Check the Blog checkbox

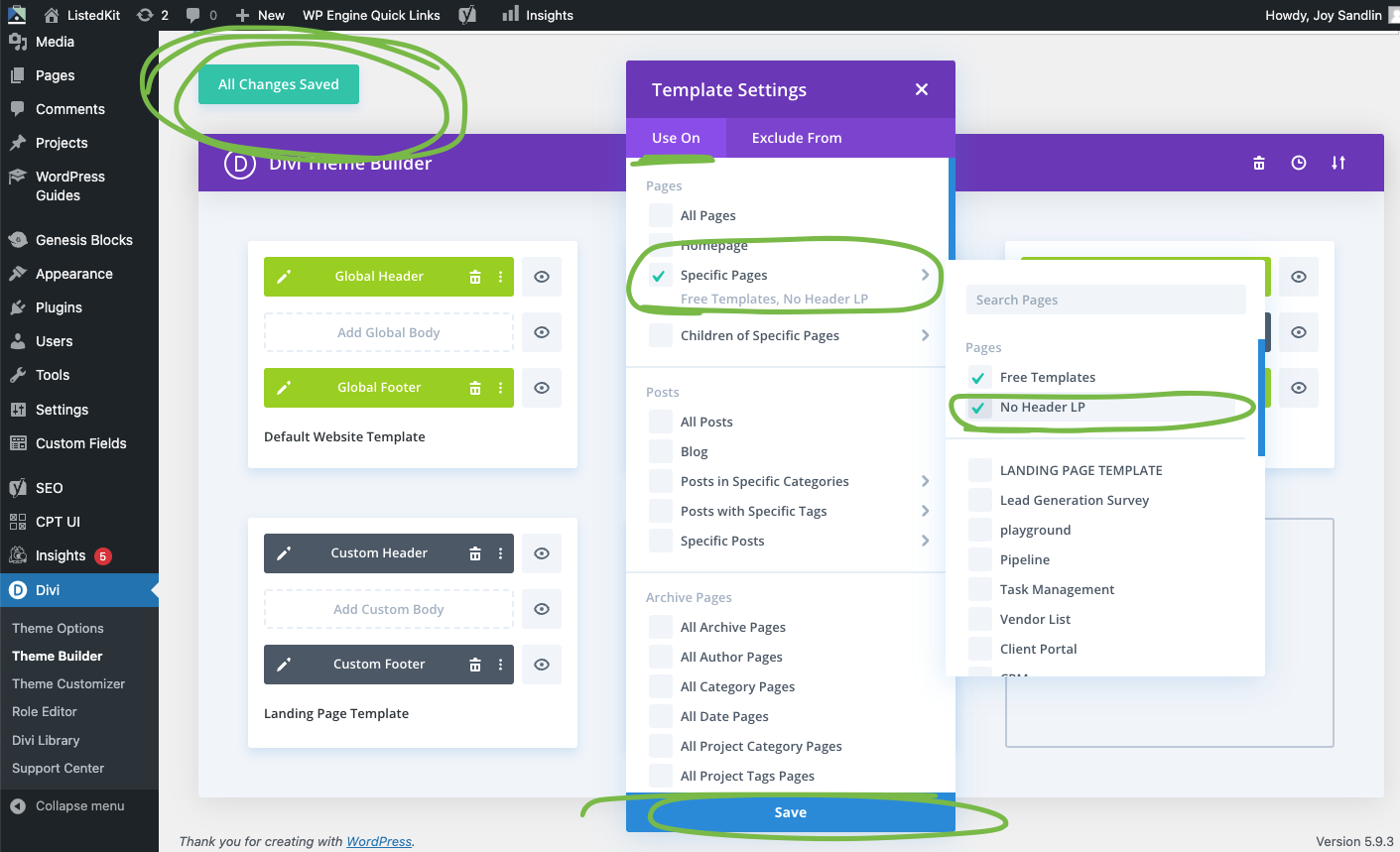660,451
